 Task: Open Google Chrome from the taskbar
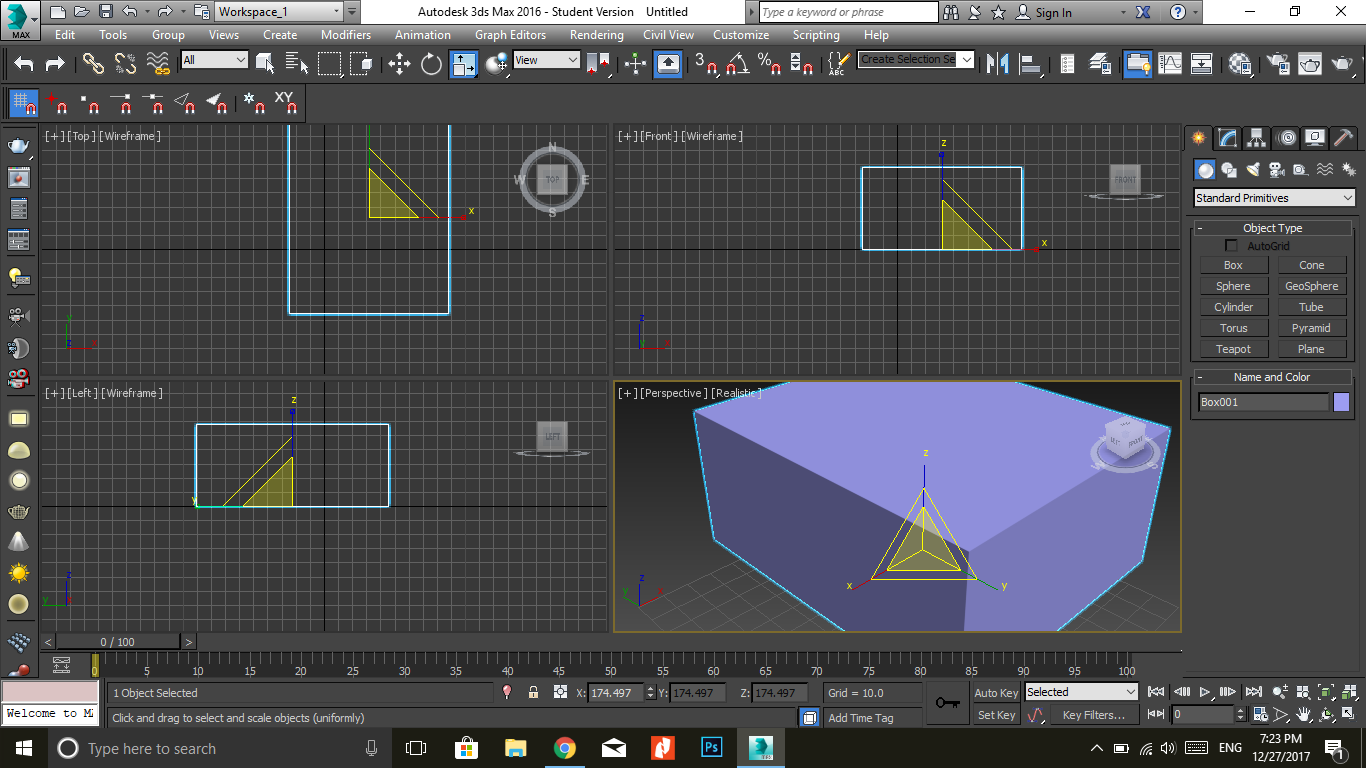click(565, 748)
